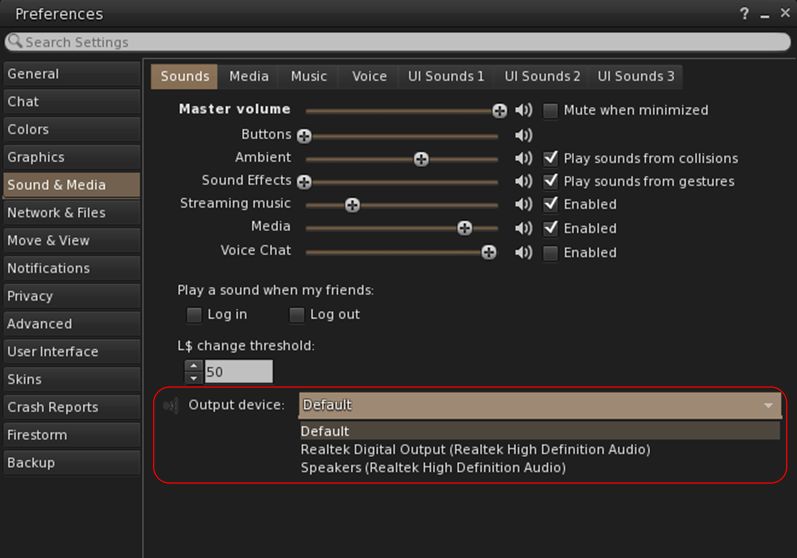Image resolution: width=797 pixels, height=558 pixels.
Task: Choose Speakers (Realtek High Definition Audio)
Action: [x=433, y=468]
